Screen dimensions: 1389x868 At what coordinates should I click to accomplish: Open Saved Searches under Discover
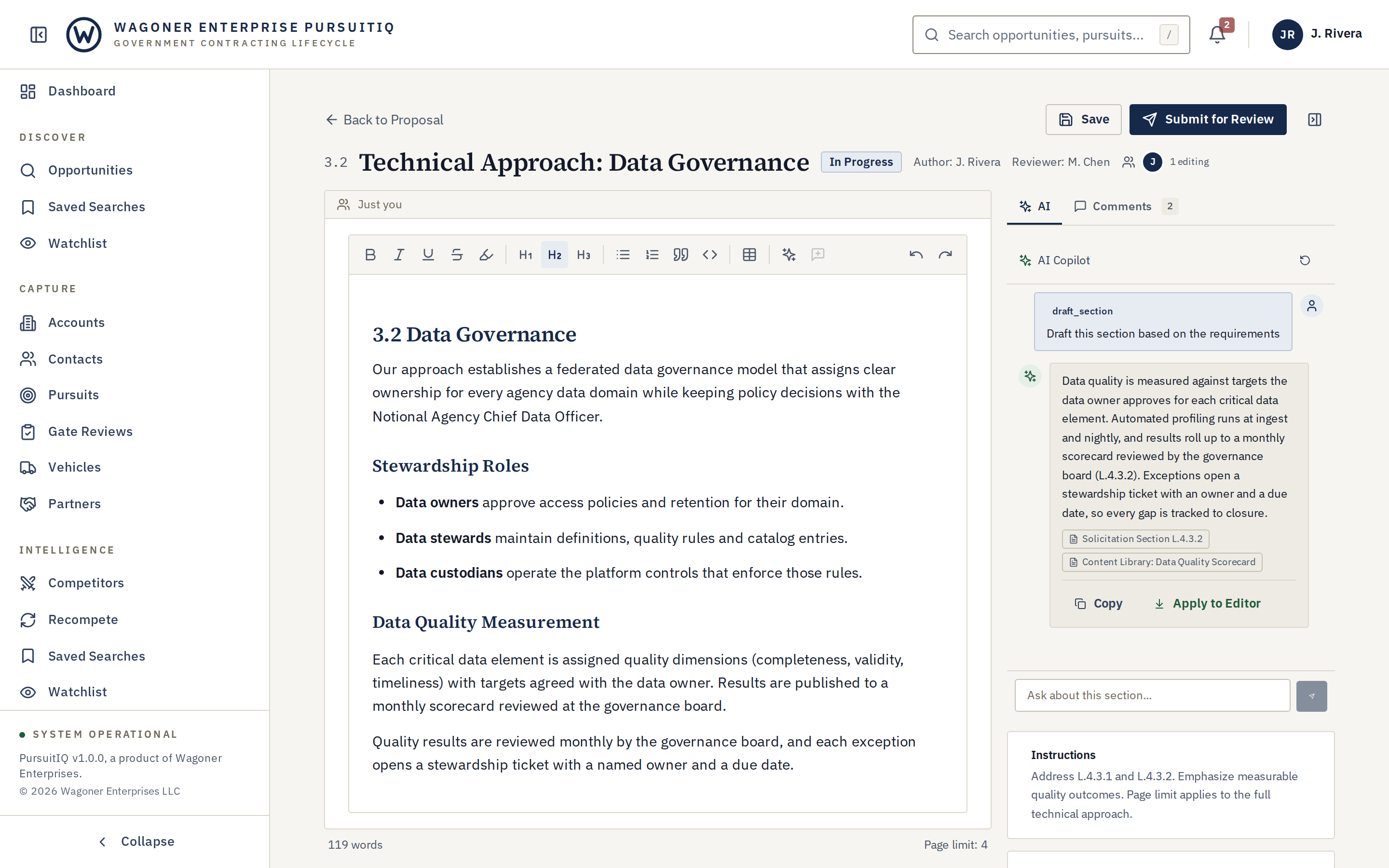pyautogui.click(x=134, y=207)
